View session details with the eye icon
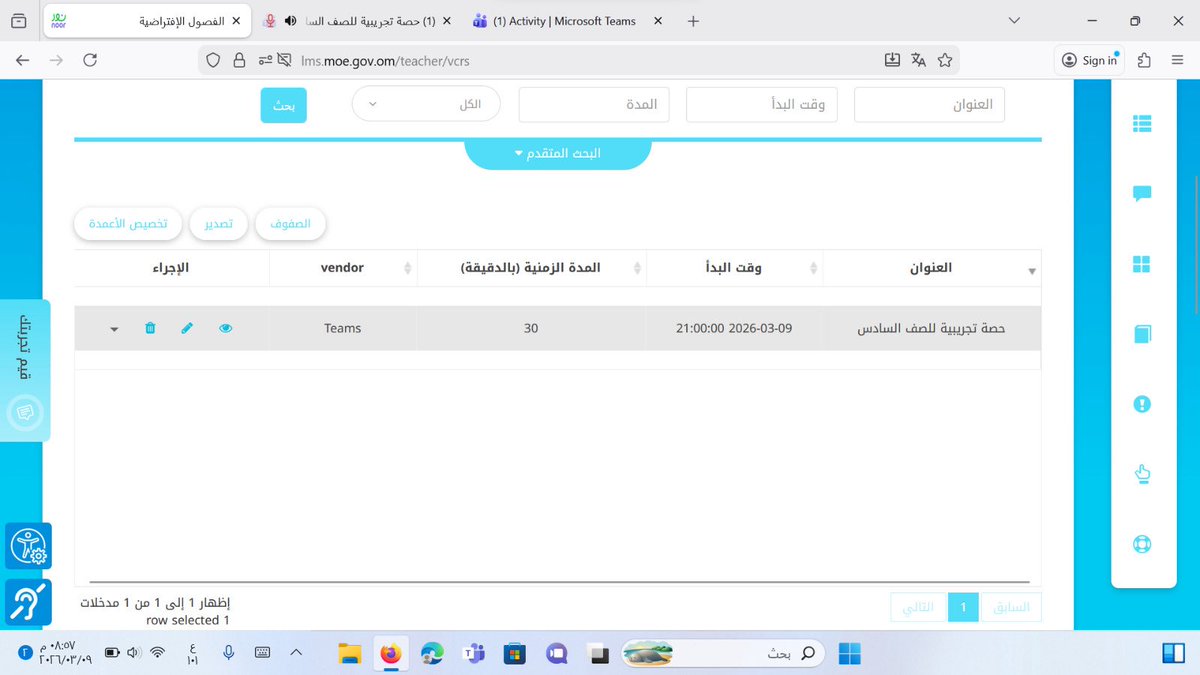The height and width of the screenshot is (675, 1200). click(225, 327)
